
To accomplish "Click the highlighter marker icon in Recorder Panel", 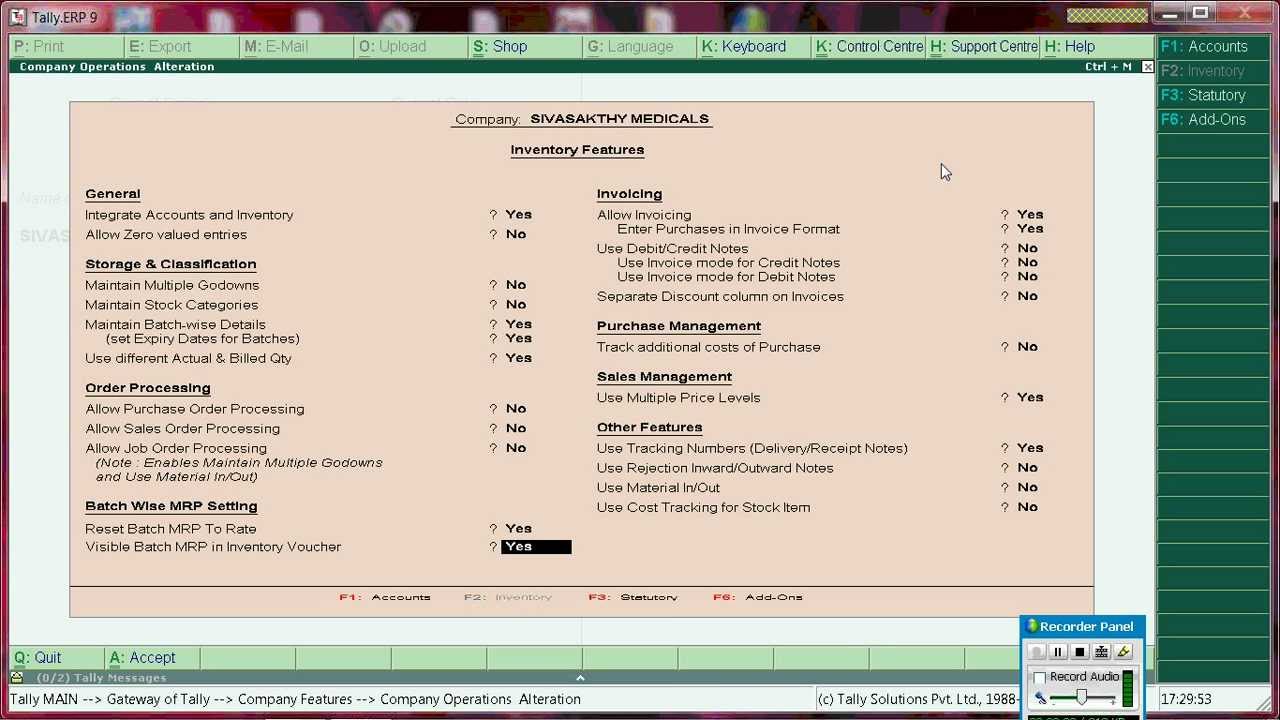I will (x=1124, y=652).
